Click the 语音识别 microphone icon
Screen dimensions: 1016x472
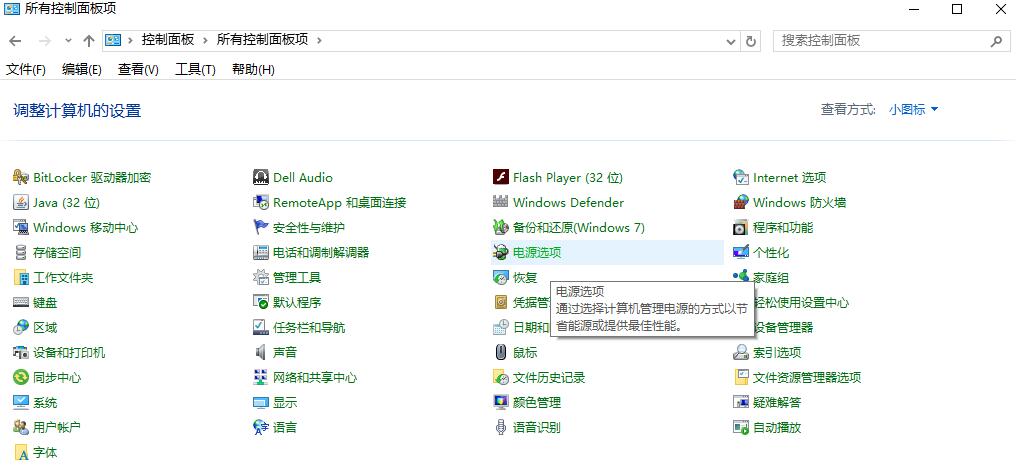click(500, 427)
